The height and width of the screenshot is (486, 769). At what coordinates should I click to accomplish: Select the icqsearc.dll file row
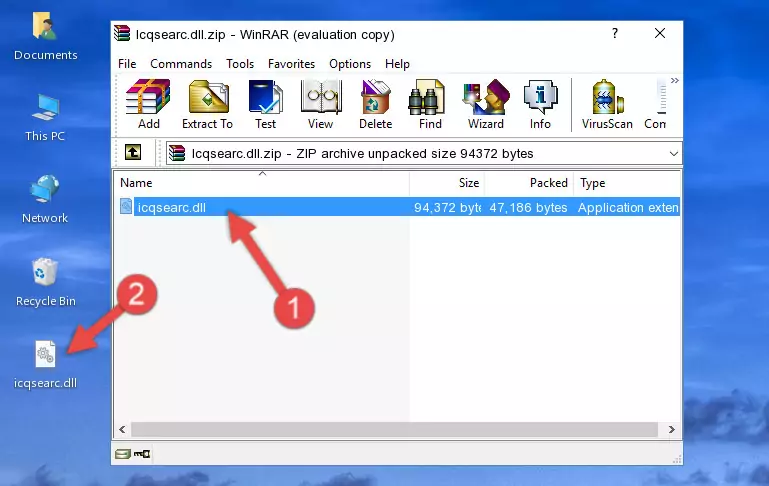tap(398, 207)
